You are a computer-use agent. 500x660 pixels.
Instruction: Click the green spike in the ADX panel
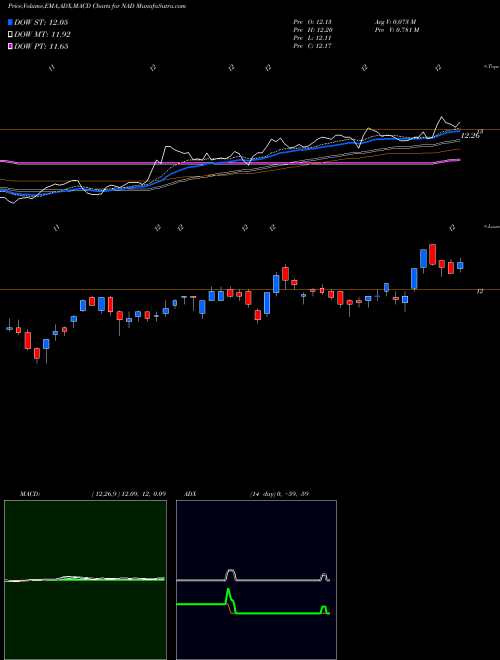pos(230,600)
